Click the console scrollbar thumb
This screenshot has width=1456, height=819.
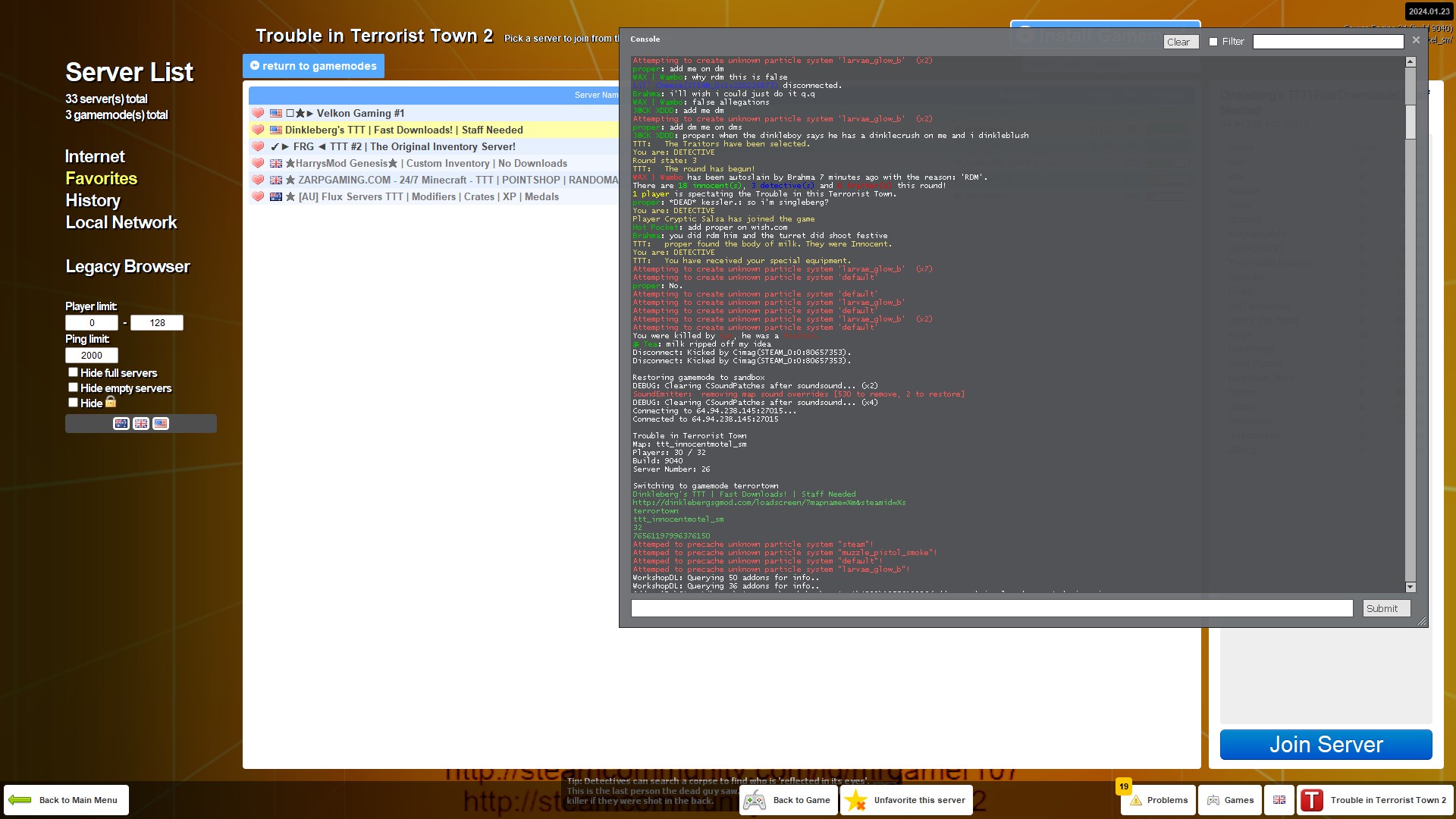coord(1410,121)
